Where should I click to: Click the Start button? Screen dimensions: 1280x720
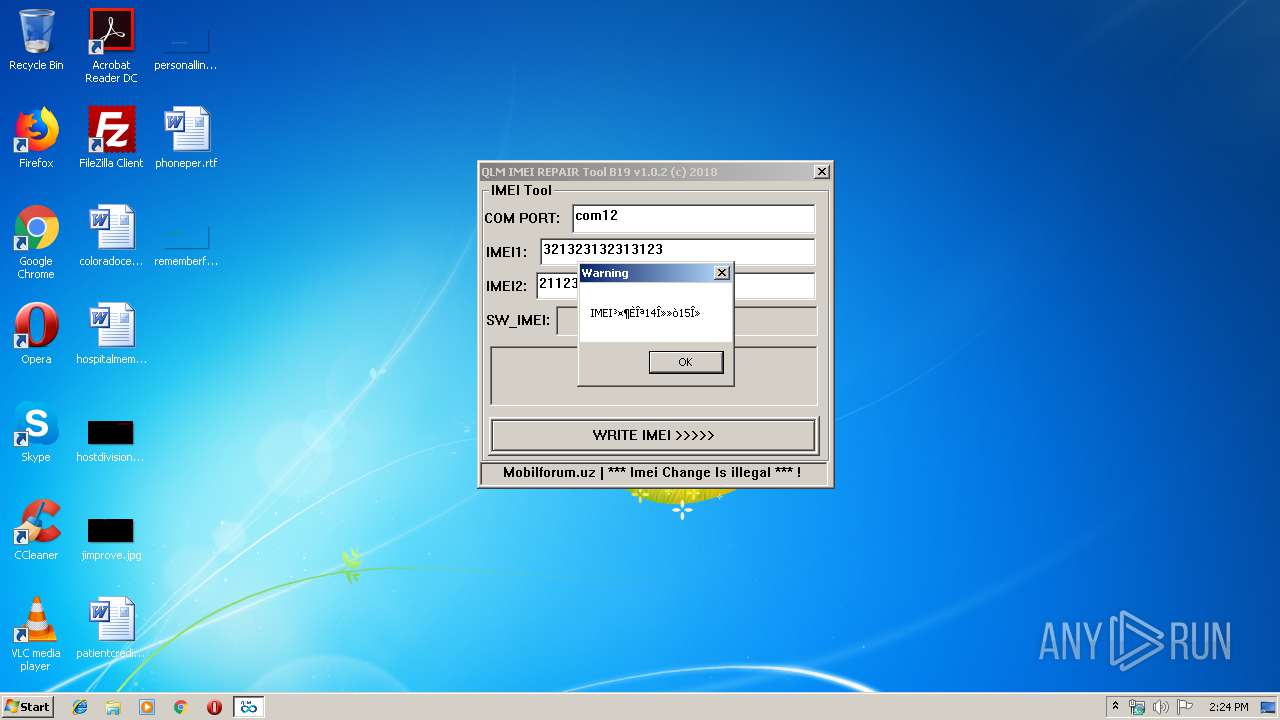(x=27, y=707)
